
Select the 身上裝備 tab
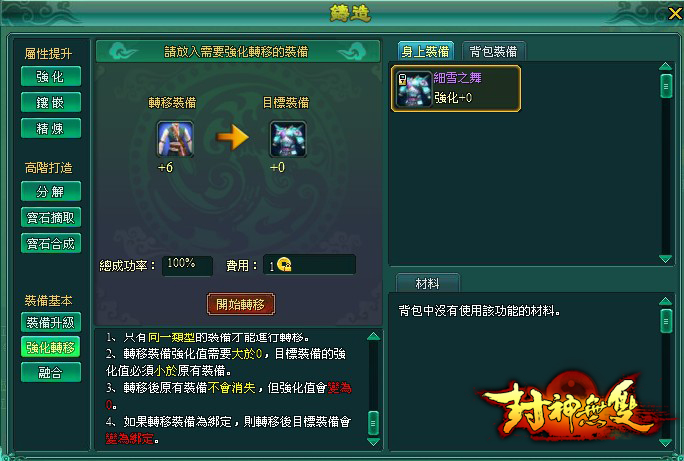(x=426, y=51)
